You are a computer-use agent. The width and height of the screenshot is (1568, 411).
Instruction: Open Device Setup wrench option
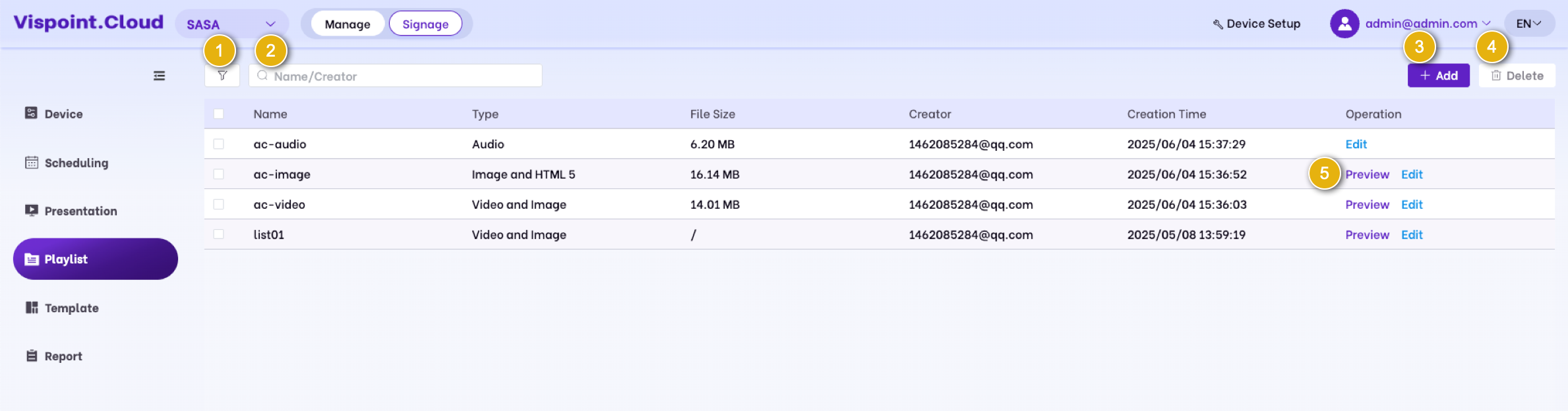click(1257, 24)
